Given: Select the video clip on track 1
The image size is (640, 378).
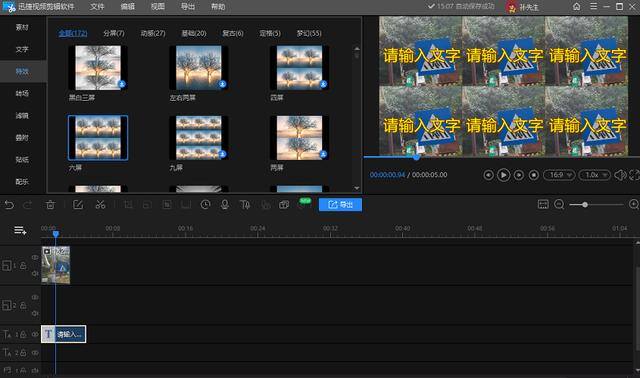Looking at the screenshot, I should (x=56, y=265).
